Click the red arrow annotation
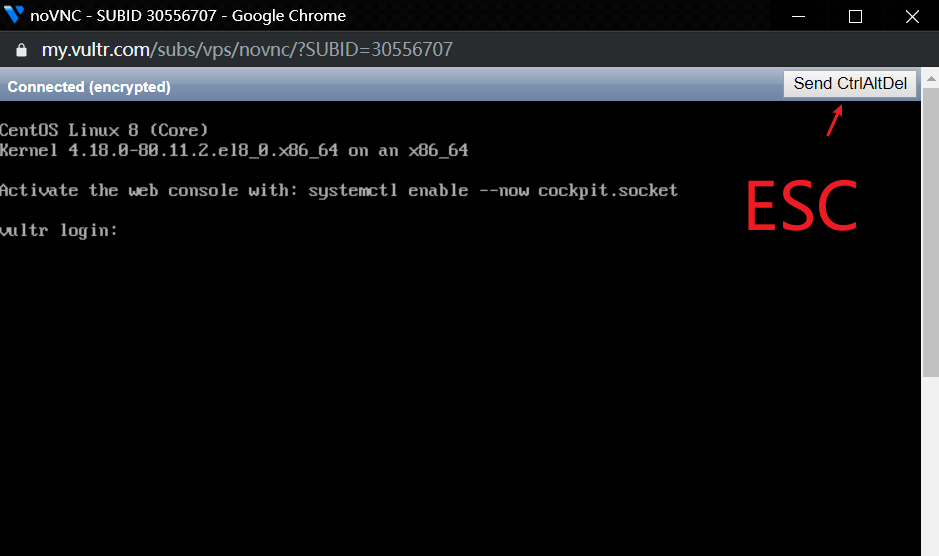This screenshot has width=939, height=556. click(x=834, y=121)
